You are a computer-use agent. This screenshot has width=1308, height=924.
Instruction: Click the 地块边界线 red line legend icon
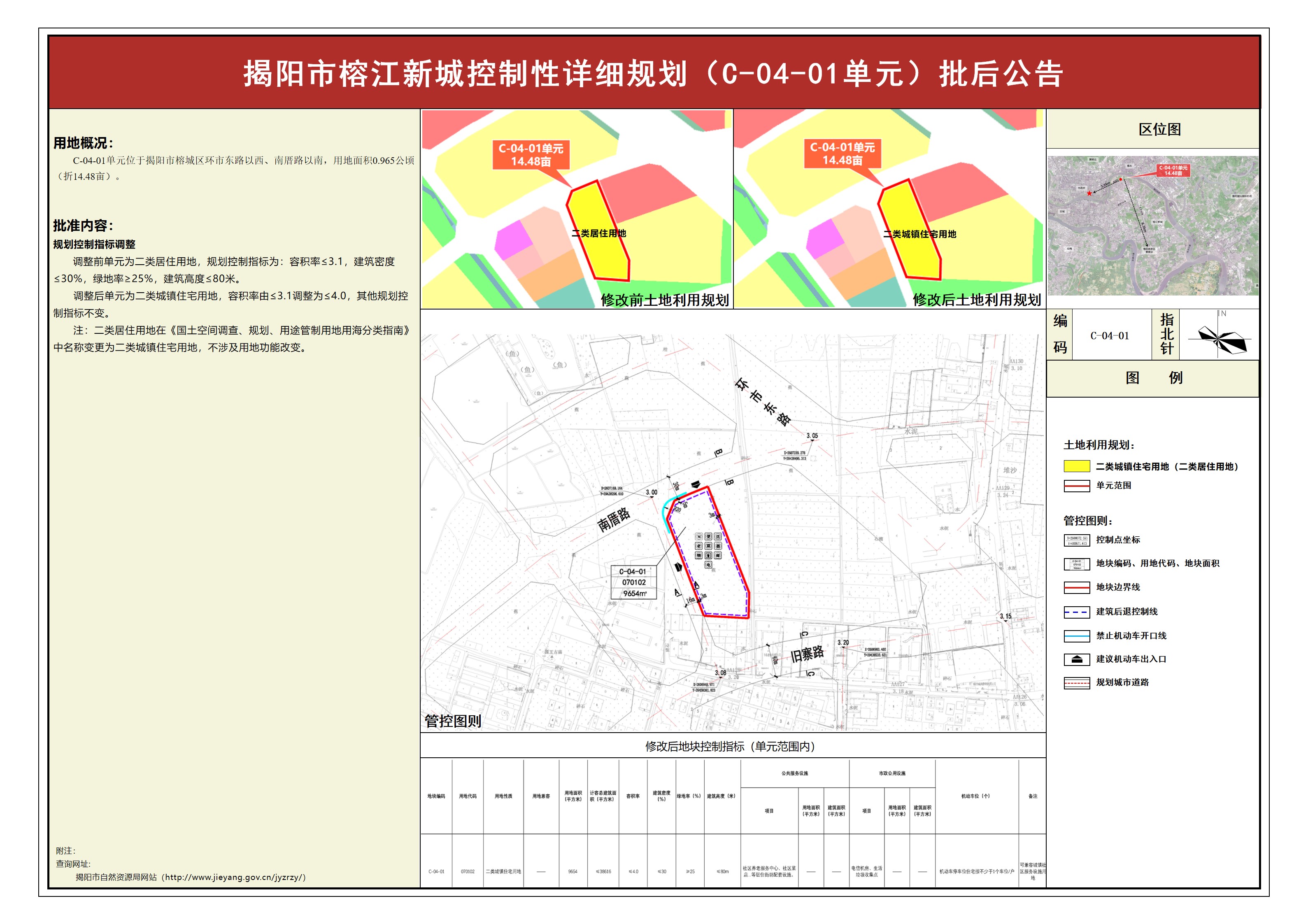tap(1076, 587)
